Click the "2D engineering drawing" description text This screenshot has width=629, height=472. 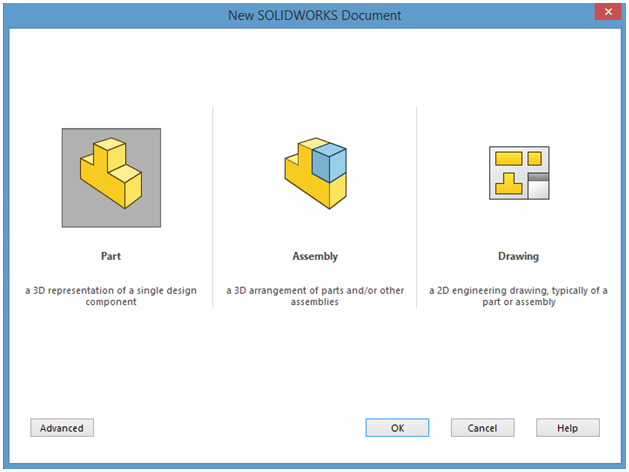pos(518,296)
